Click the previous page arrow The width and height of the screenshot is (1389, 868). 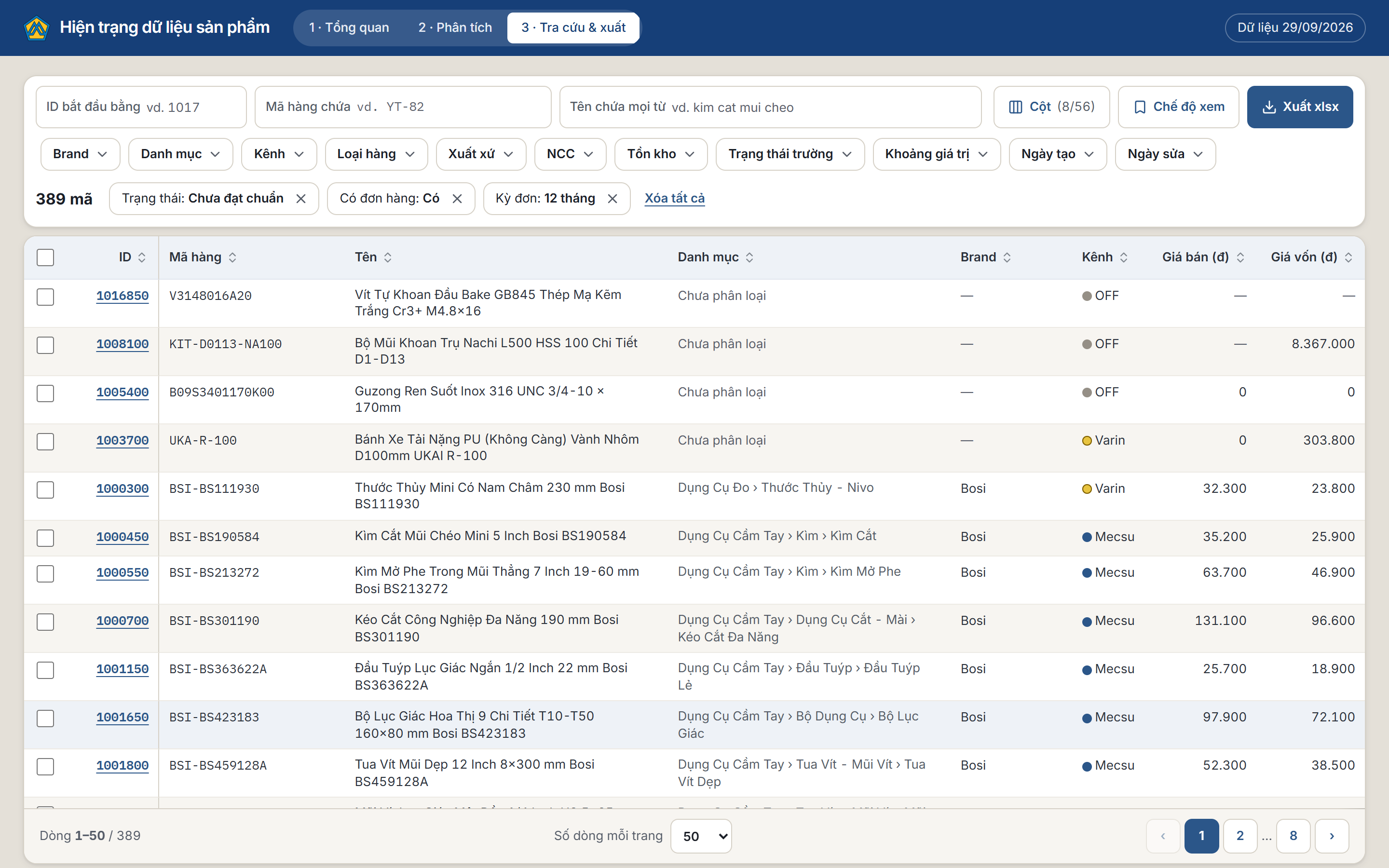click(1163, 836)
